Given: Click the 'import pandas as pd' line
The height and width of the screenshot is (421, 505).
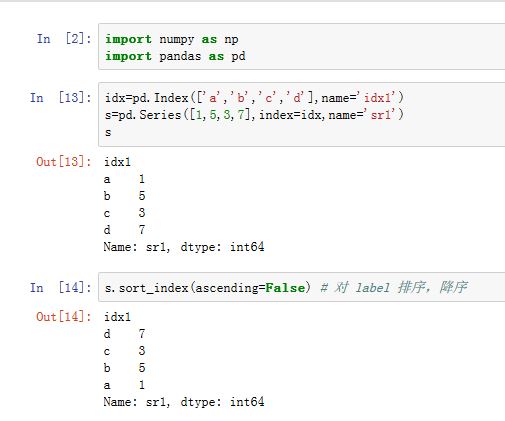Looking at the screenshot, I should click(x=175, y=56).
